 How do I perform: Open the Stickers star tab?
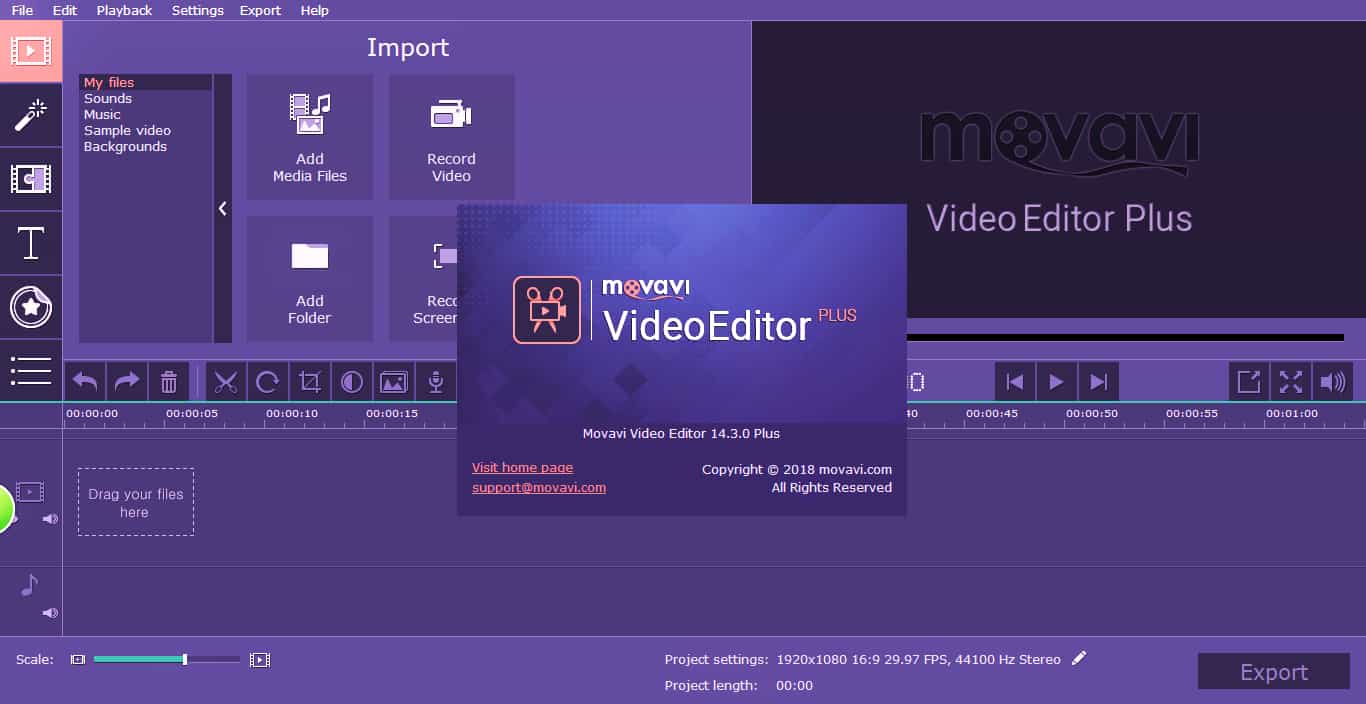[x=31, y=307]
